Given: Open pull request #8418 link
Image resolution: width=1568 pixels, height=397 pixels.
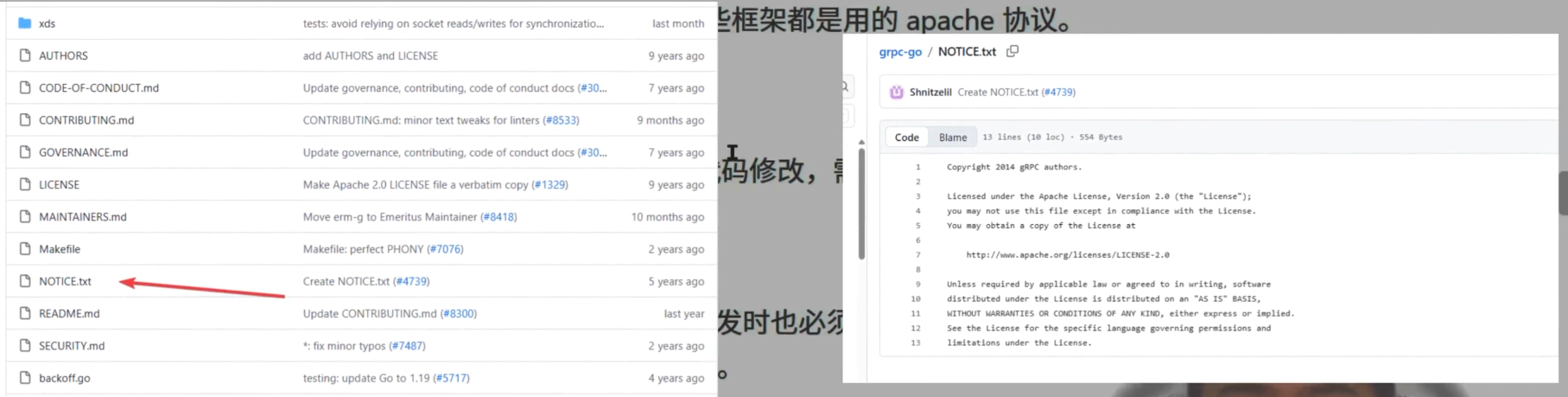Looking at the screenshot, I should click(x=498, y=216).
